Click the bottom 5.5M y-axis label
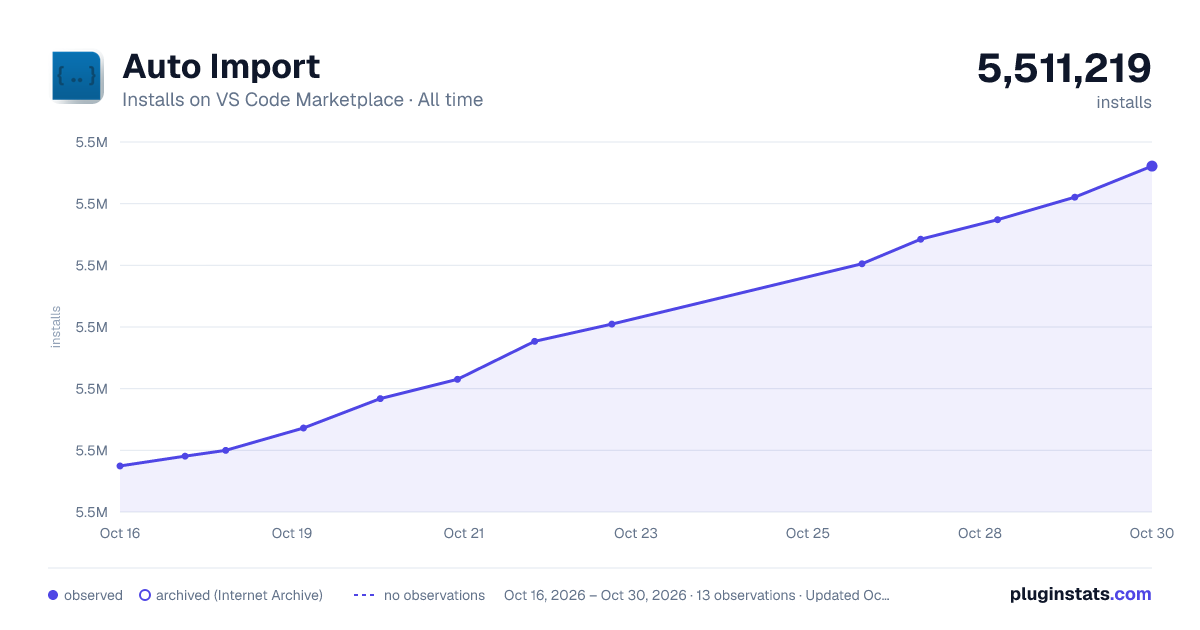The height and width of the screenshot is (630, 1200). pyautogui.click(x=92, y=512)
